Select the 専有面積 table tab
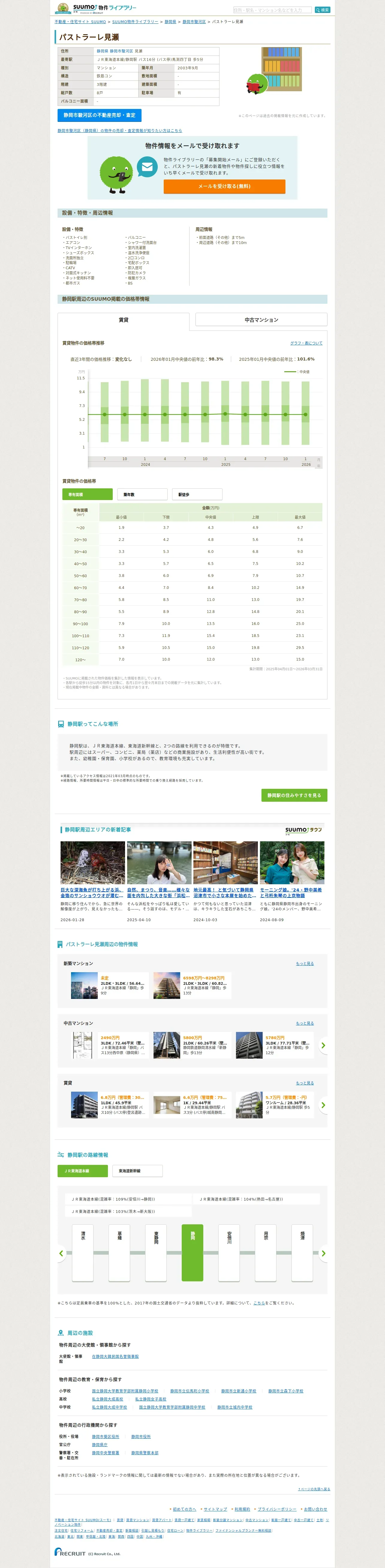Image resolution: width=385 pixels, height=1568 pixels. point(88,494)
